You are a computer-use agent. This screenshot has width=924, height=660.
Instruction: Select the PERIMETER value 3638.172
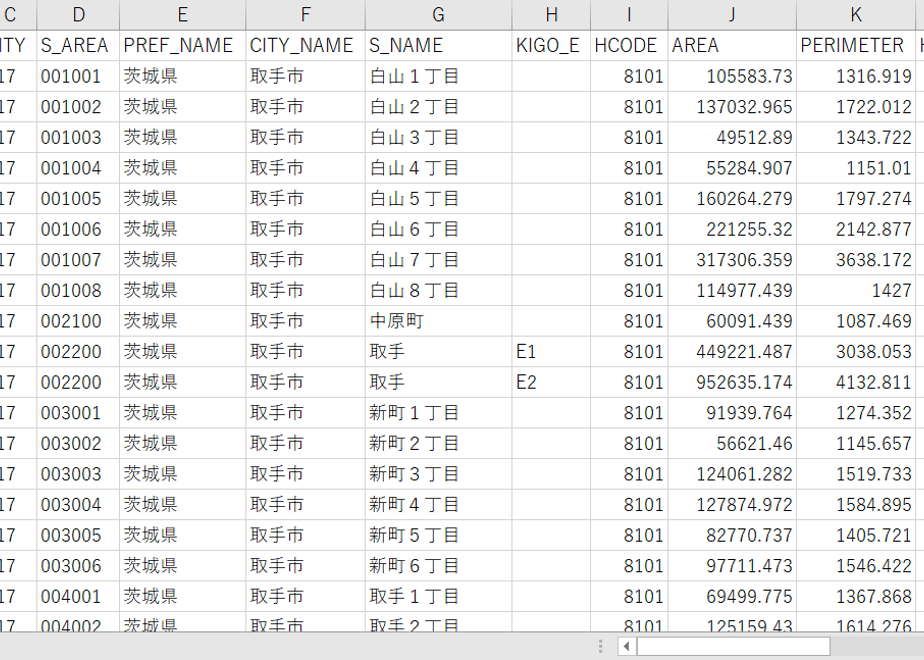[856, 260]
